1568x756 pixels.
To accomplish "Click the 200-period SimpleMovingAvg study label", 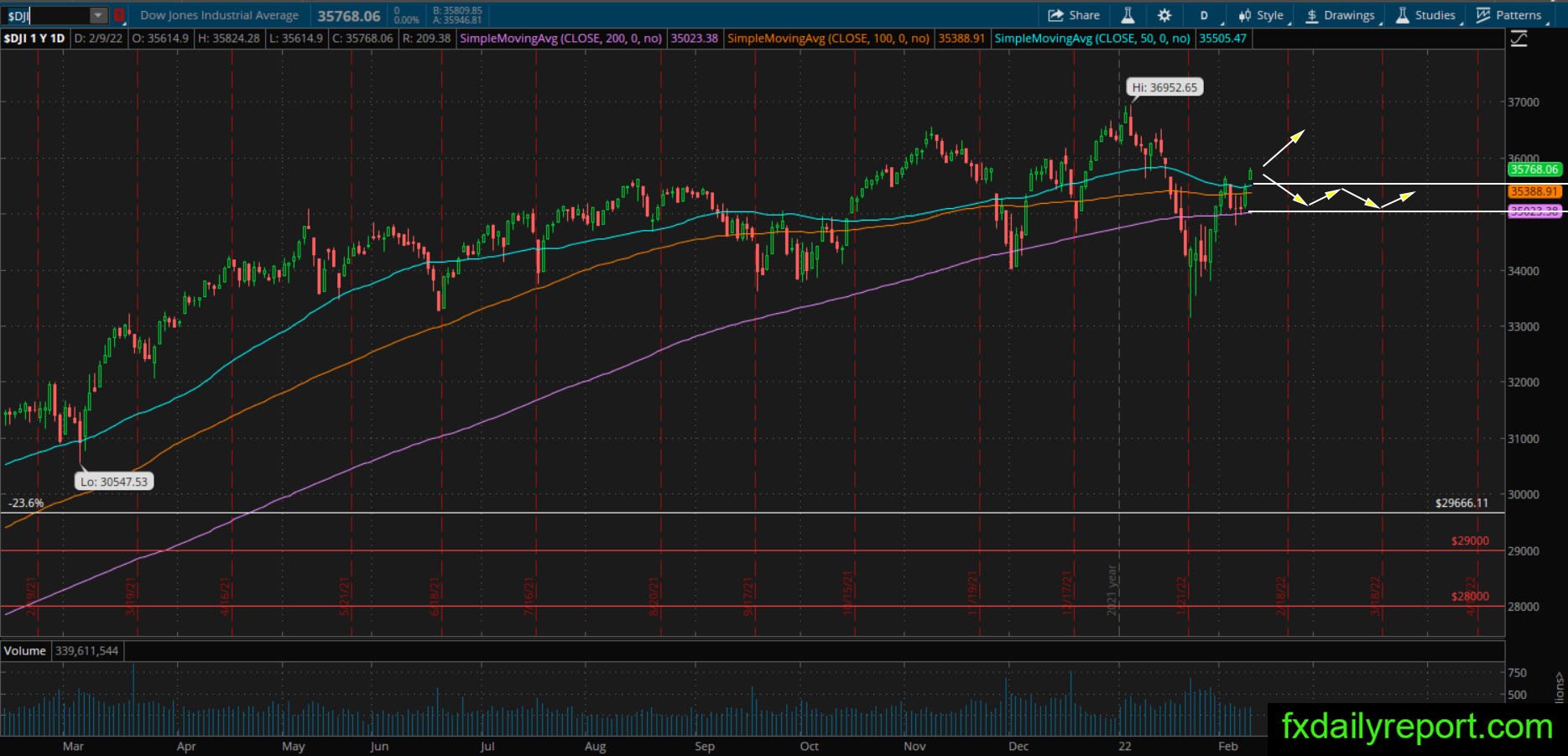I will tap(561, 39).
